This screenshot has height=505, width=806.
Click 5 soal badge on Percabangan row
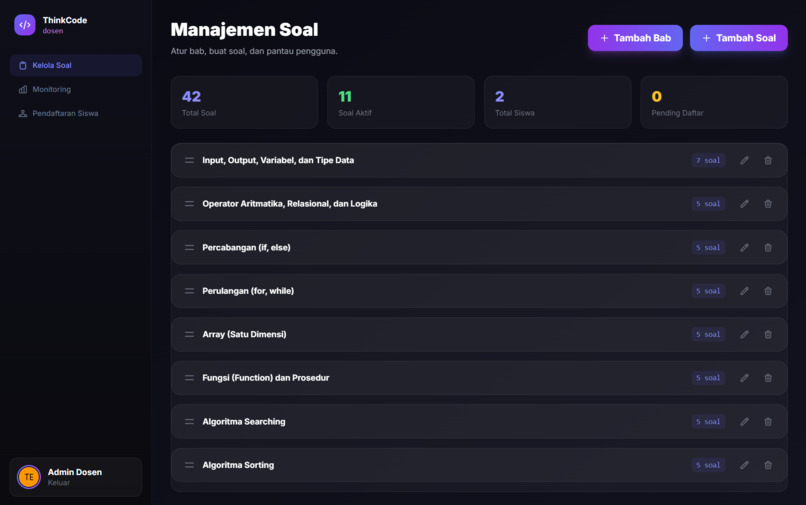tap(708, 247)
